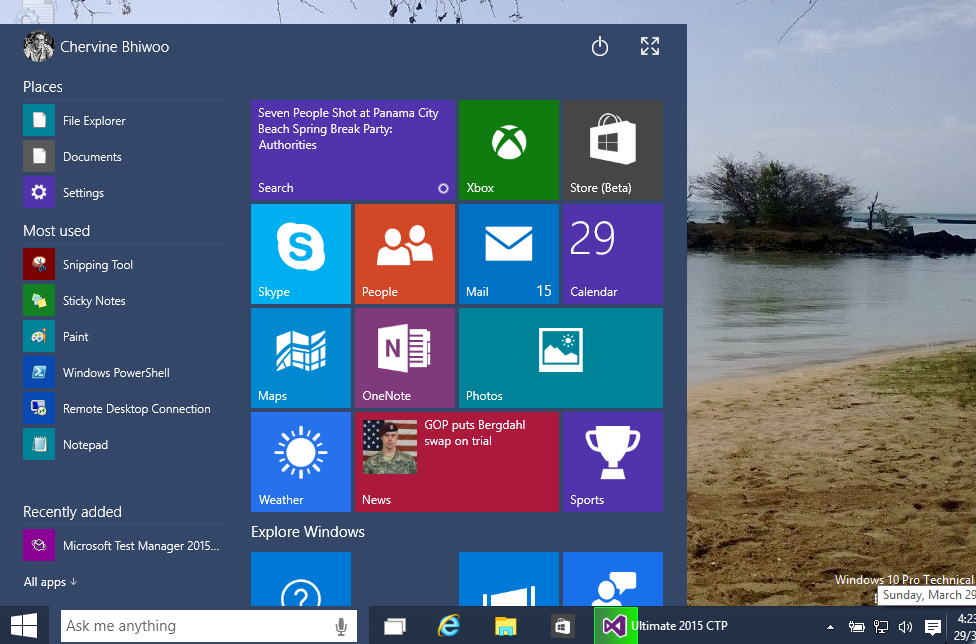
Task: Open the Store (Beta) tile
Action: point(612,150)
